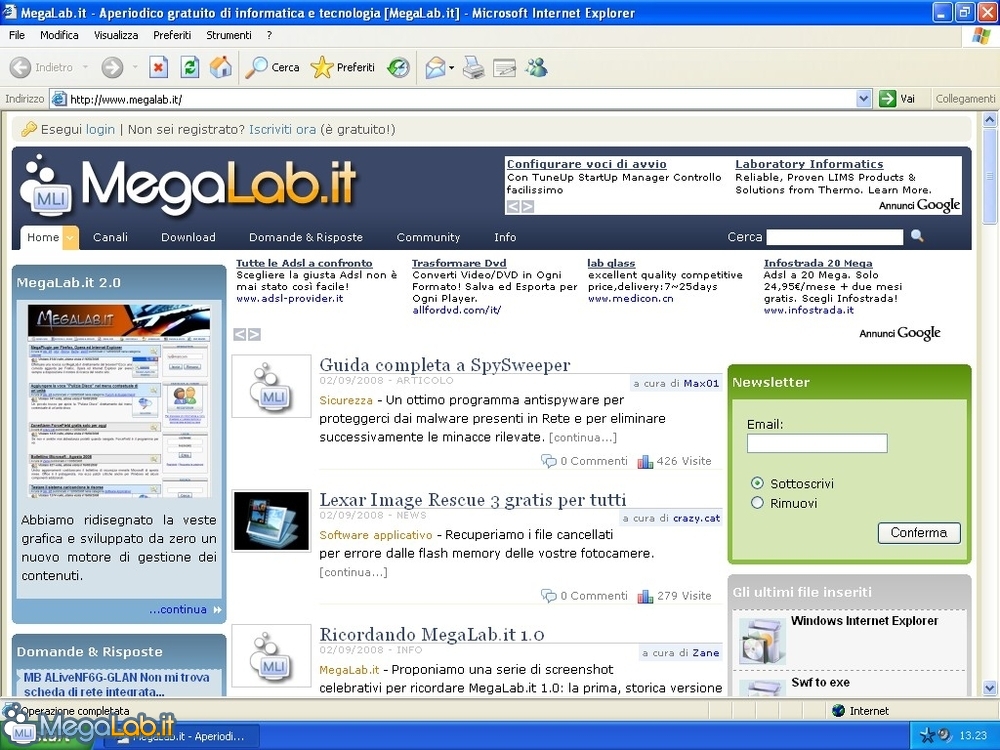Viewport: 1000px width, 750px height.
Task: Open the mail envelope toolbar icon
Action: pyautogui.click(x=435, y=67)
